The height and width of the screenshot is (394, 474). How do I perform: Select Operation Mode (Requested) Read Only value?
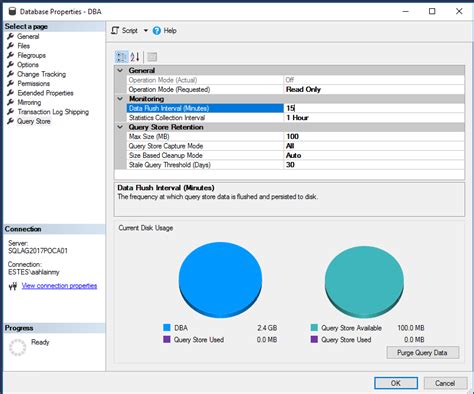tap(374, 89)
